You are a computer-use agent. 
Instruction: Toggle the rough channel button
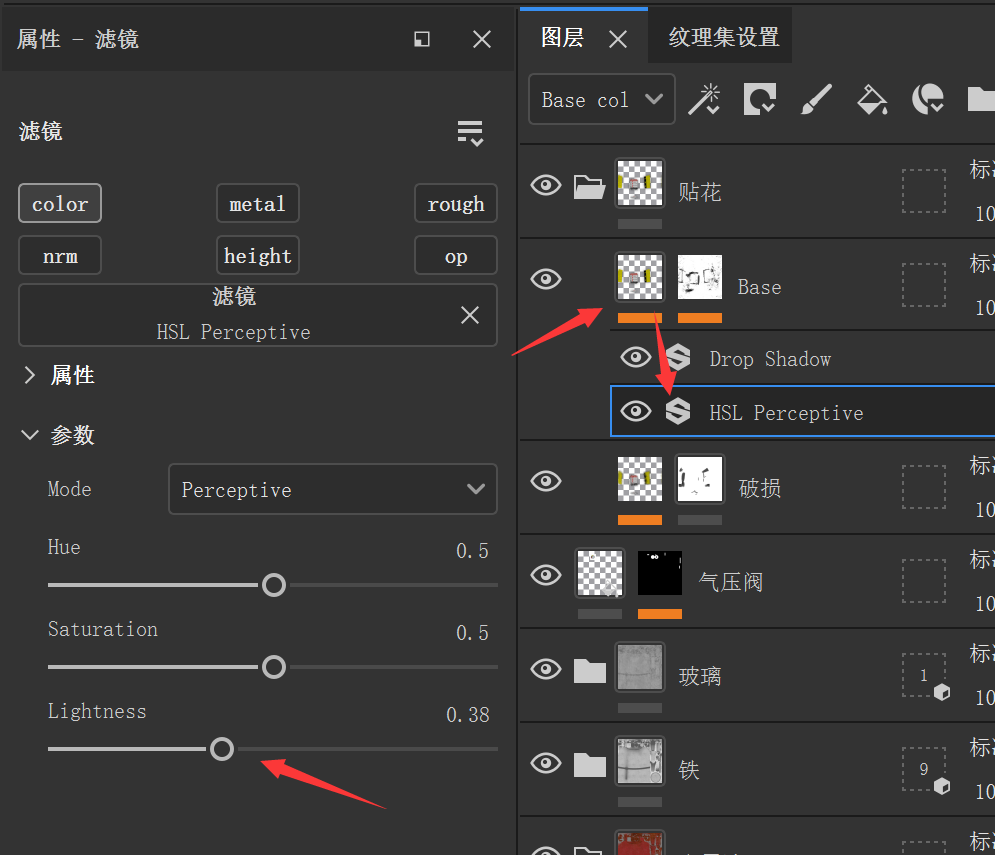click(455, 204)
